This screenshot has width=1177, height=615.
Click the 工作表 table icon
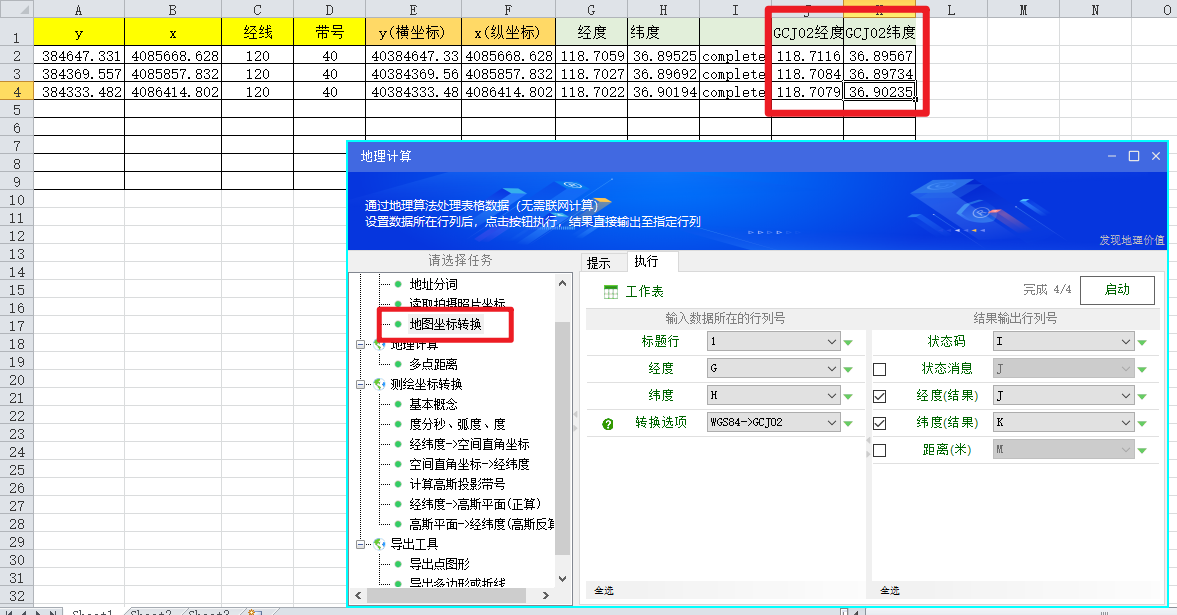click(x=611, y=291)
